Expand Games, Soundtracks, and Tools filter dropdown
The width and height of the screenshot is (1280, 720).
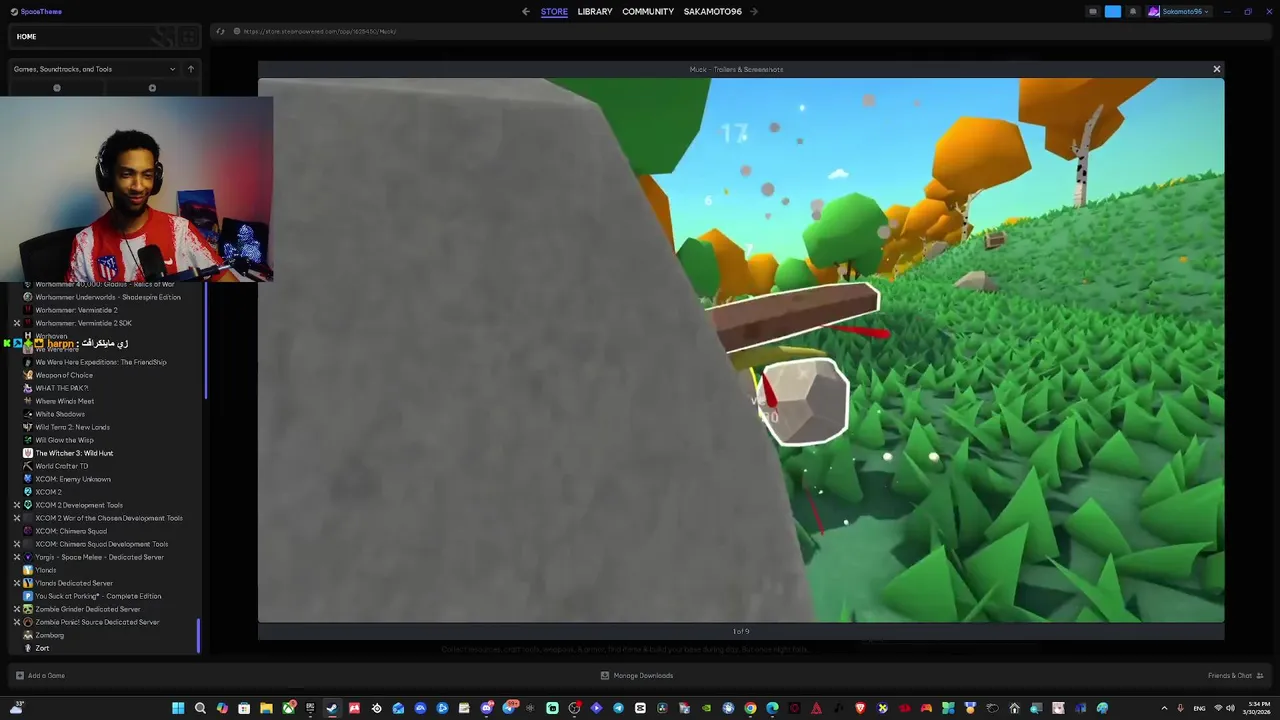pyautogui.click(x=96, y=69)
